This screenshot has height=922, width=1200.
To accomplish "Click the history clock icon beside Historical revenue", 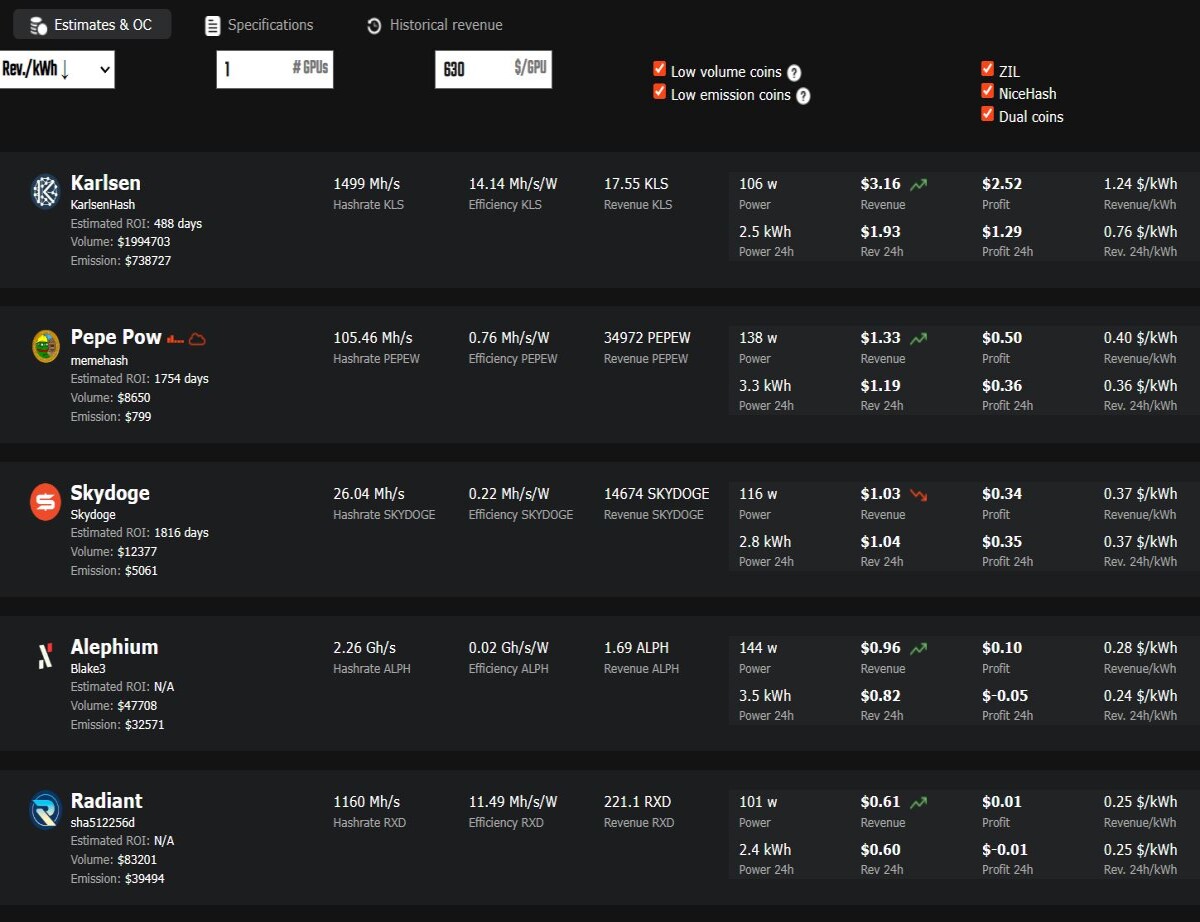I will (x=374, y=26).
